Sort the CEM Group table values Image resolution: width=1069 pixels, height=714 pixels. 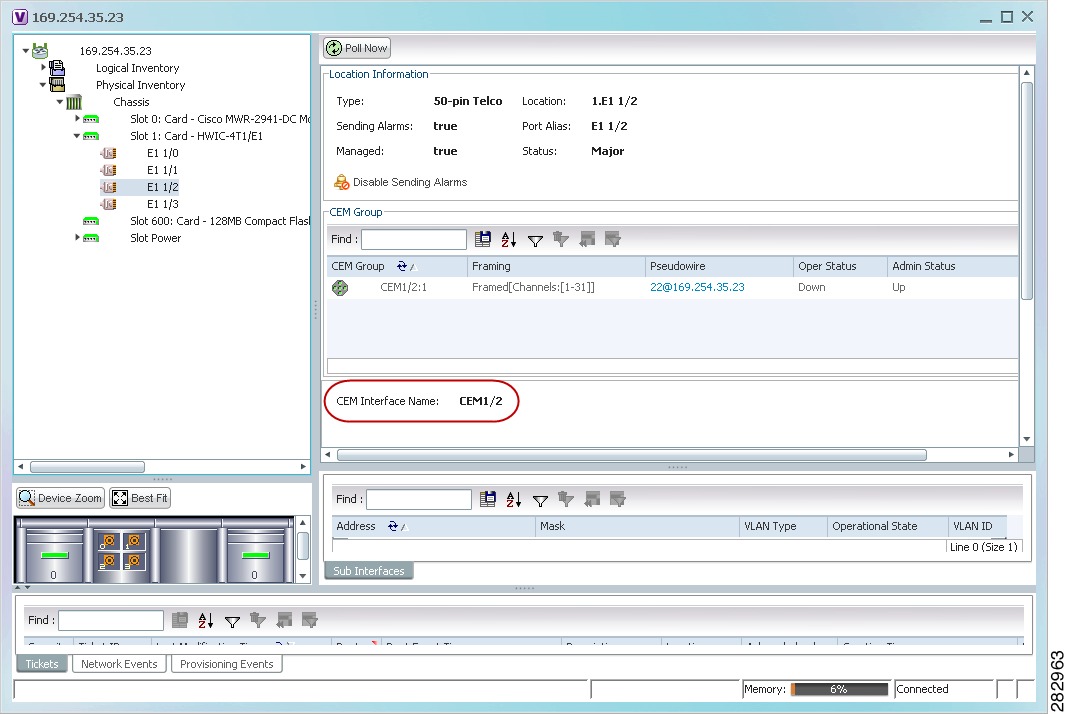(x=509, y=239)
